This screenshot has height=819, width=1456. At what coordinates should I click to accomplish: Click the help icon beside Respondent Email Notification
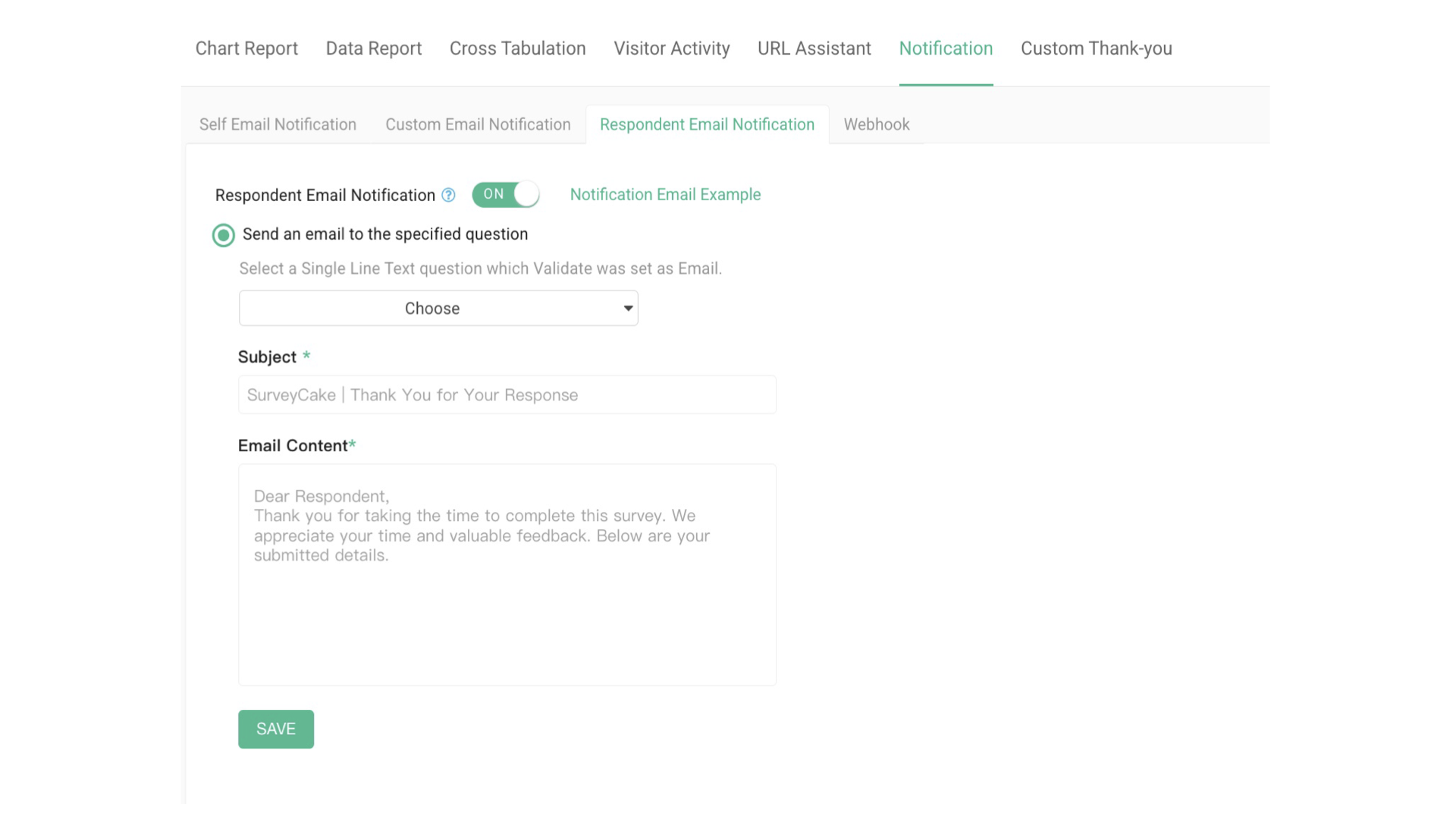tap(448, 195)
